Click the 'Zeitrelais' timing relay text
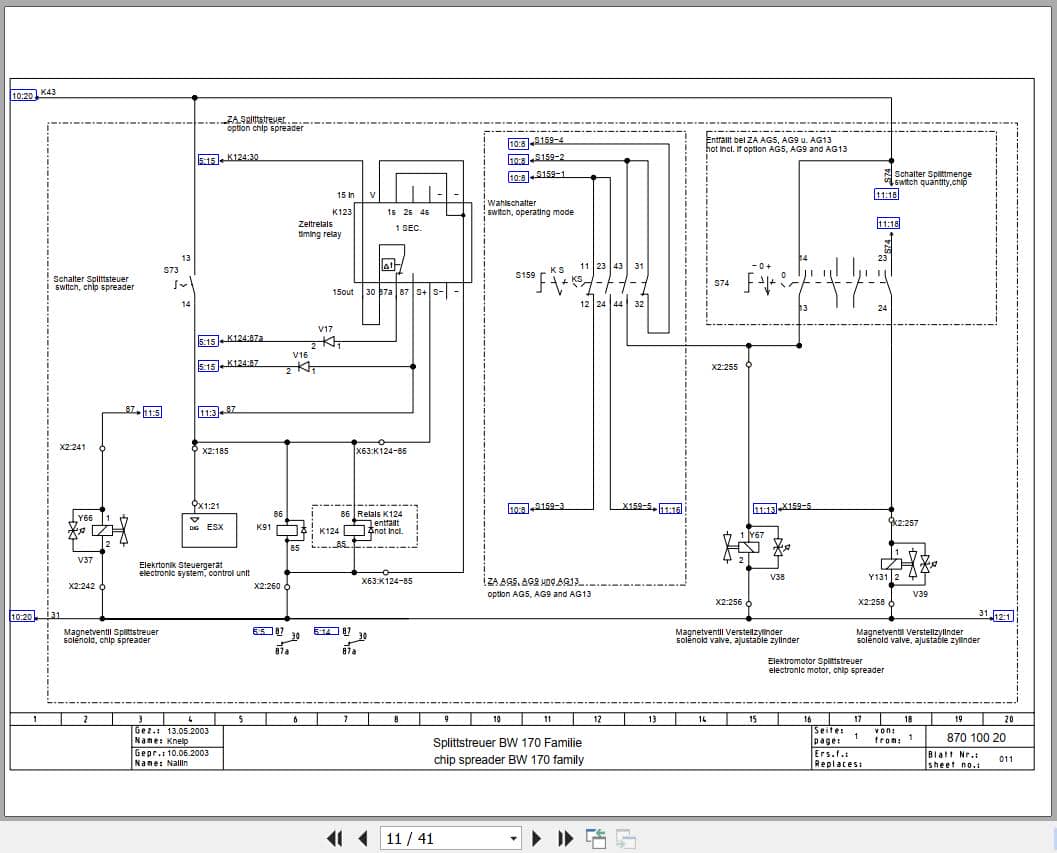This screenshot has width=1057, height=853. (x=315, y=224)
